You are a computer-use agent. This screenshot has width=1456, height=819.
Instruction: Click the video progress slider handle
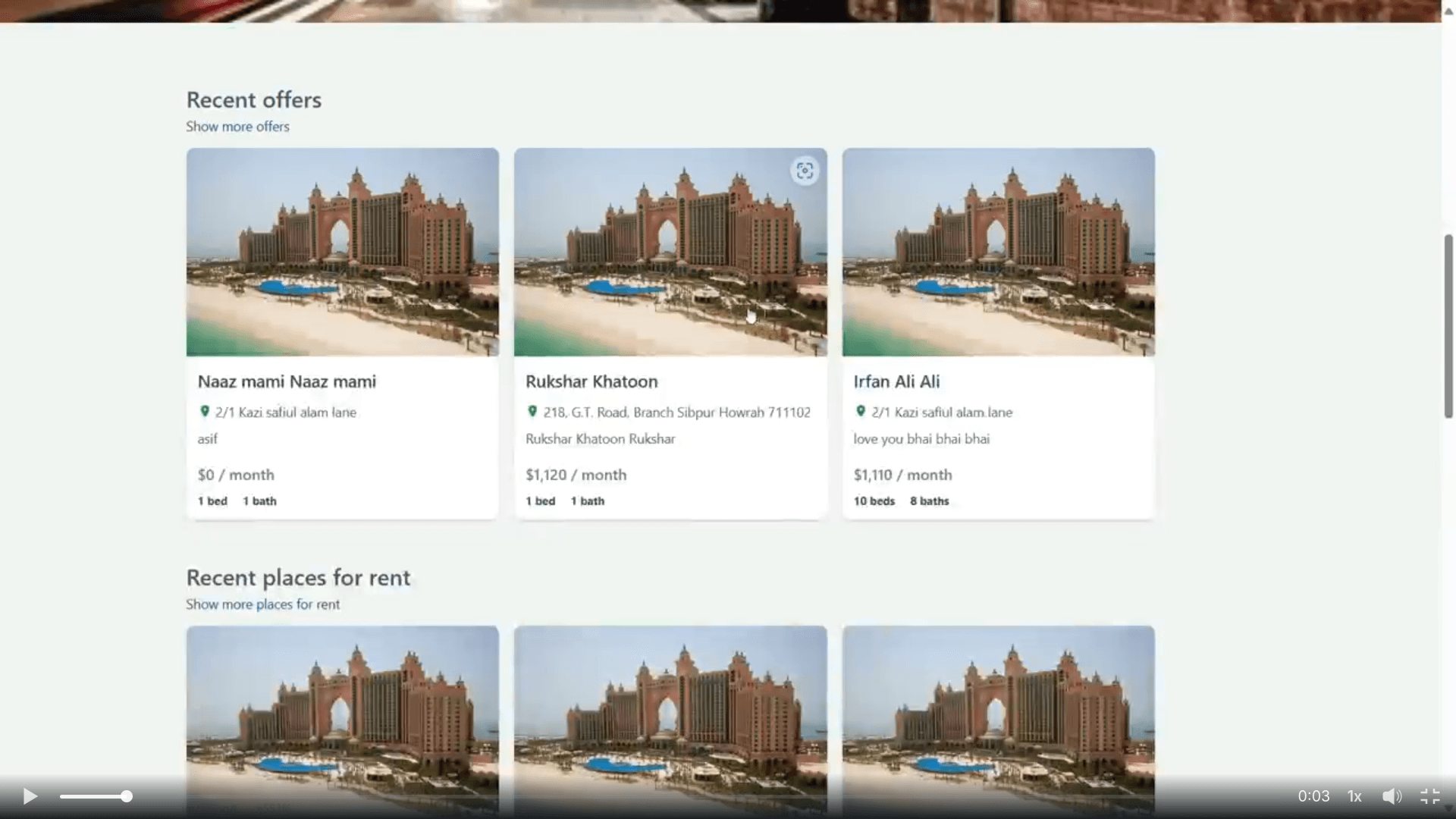pyautogui.click(x=127, y=796)
